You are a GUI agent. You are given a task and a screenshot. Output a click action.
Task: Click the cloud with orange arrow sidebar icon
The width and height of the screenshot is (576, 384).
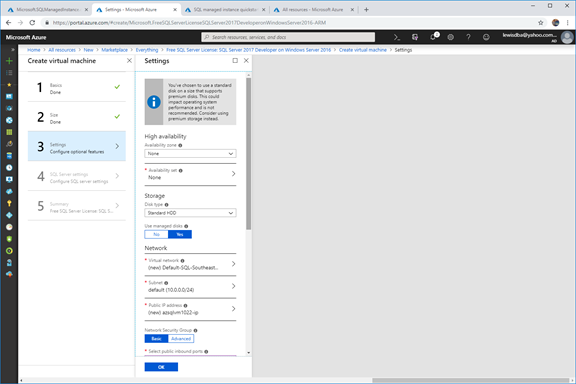[9, 274]
